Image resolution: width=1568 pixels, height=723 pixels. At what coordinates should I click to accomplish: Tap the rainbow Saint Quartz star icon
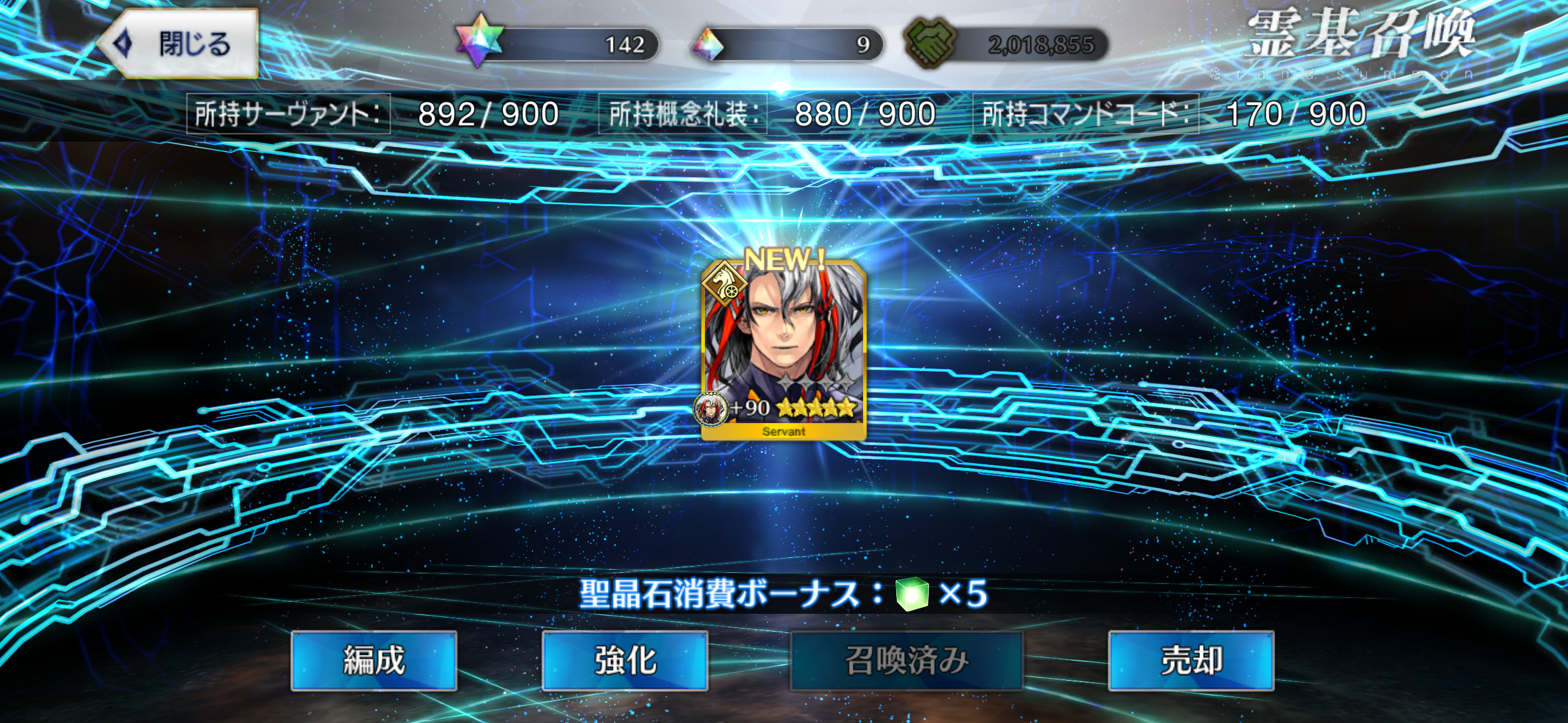[479, 41]
